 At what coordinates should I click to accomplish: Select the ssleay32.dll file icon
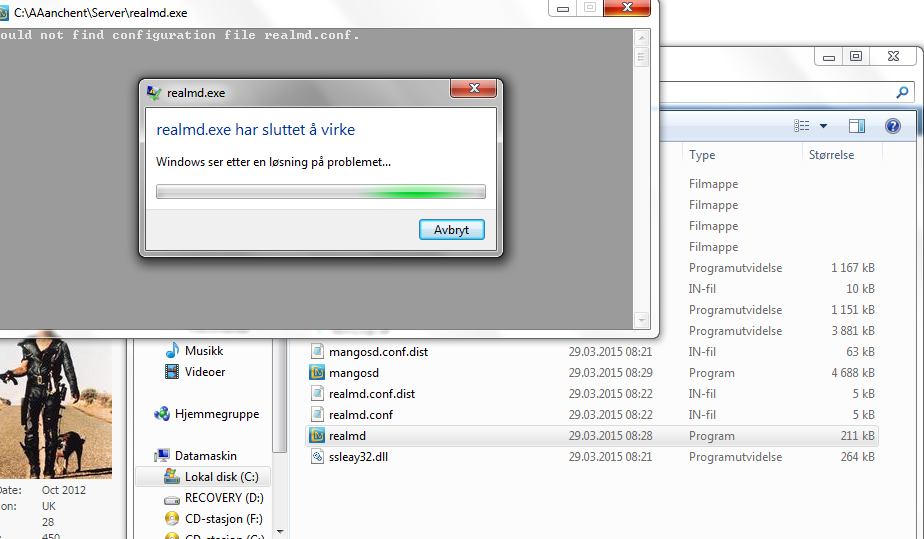click(x=317, y=457)
